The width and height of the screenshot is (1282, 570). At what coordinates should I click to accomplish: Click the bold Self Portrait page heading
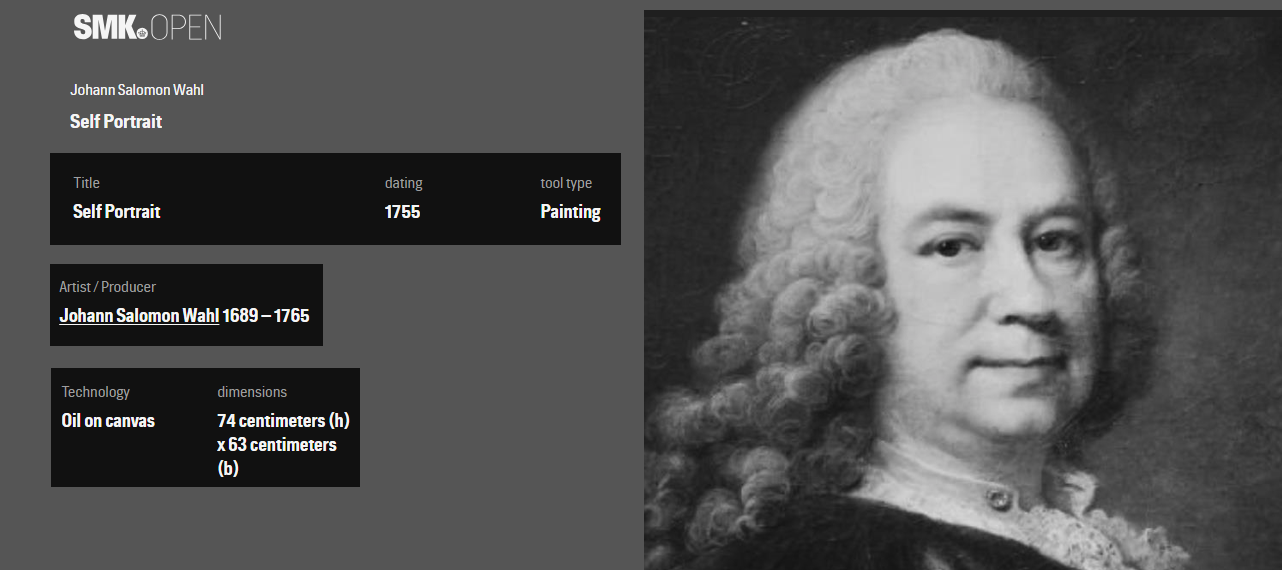click(116, 121)
